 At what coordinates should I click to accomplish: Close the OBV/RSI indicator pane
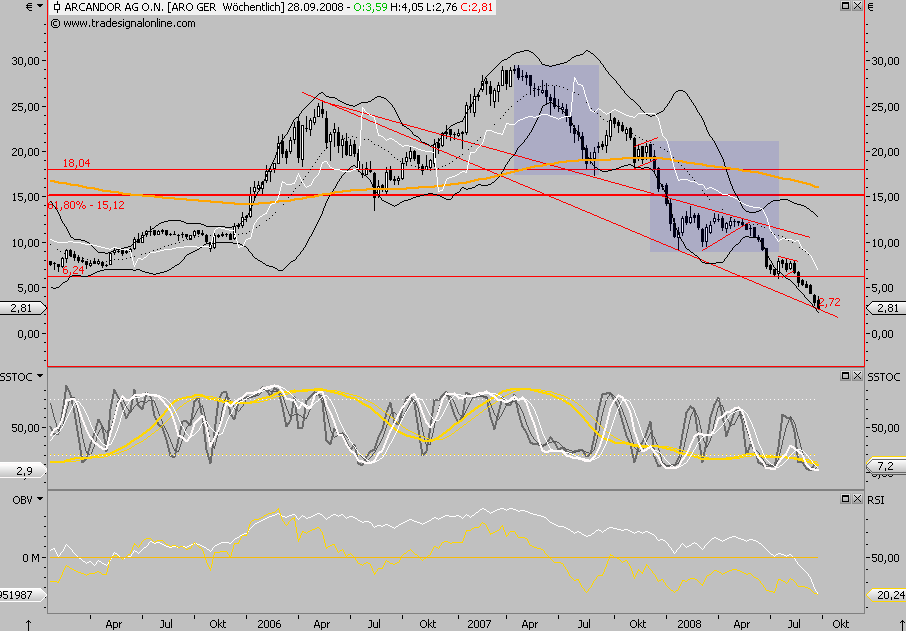pos(856,497)
